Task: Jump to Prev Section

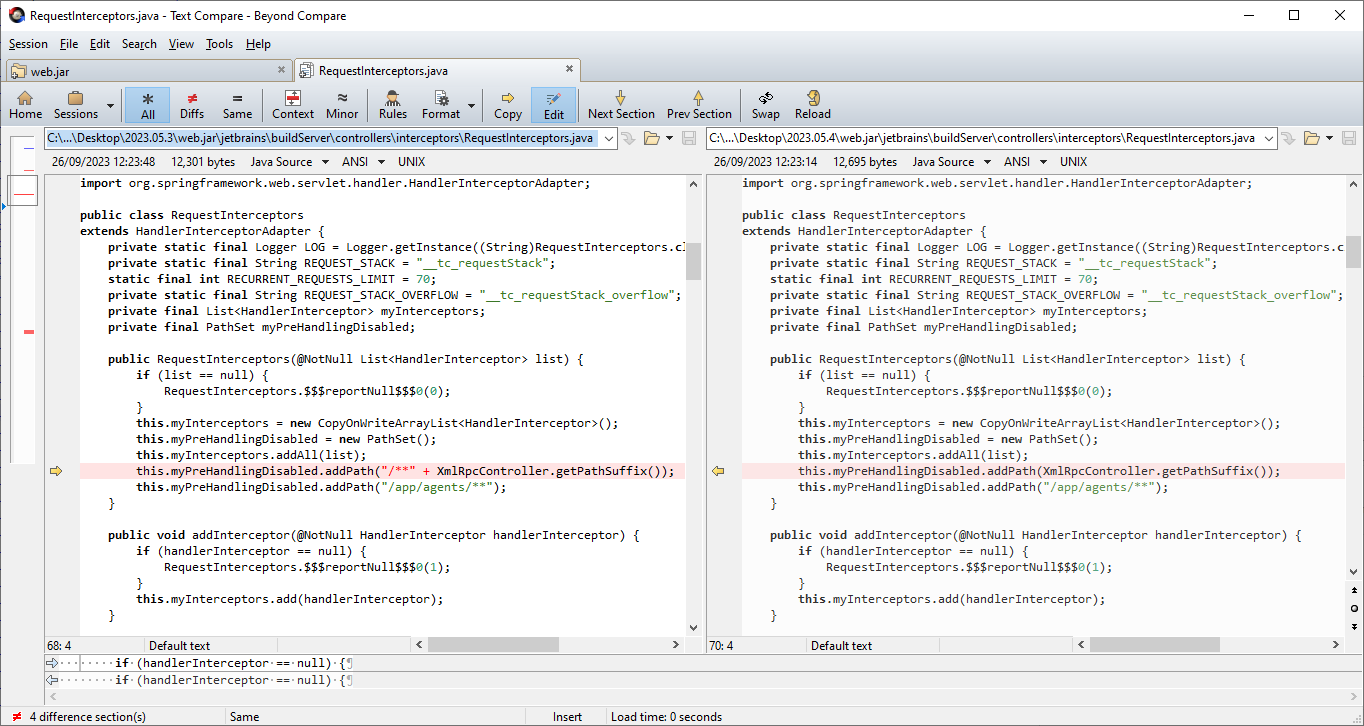Action: [x=699, y=105]
